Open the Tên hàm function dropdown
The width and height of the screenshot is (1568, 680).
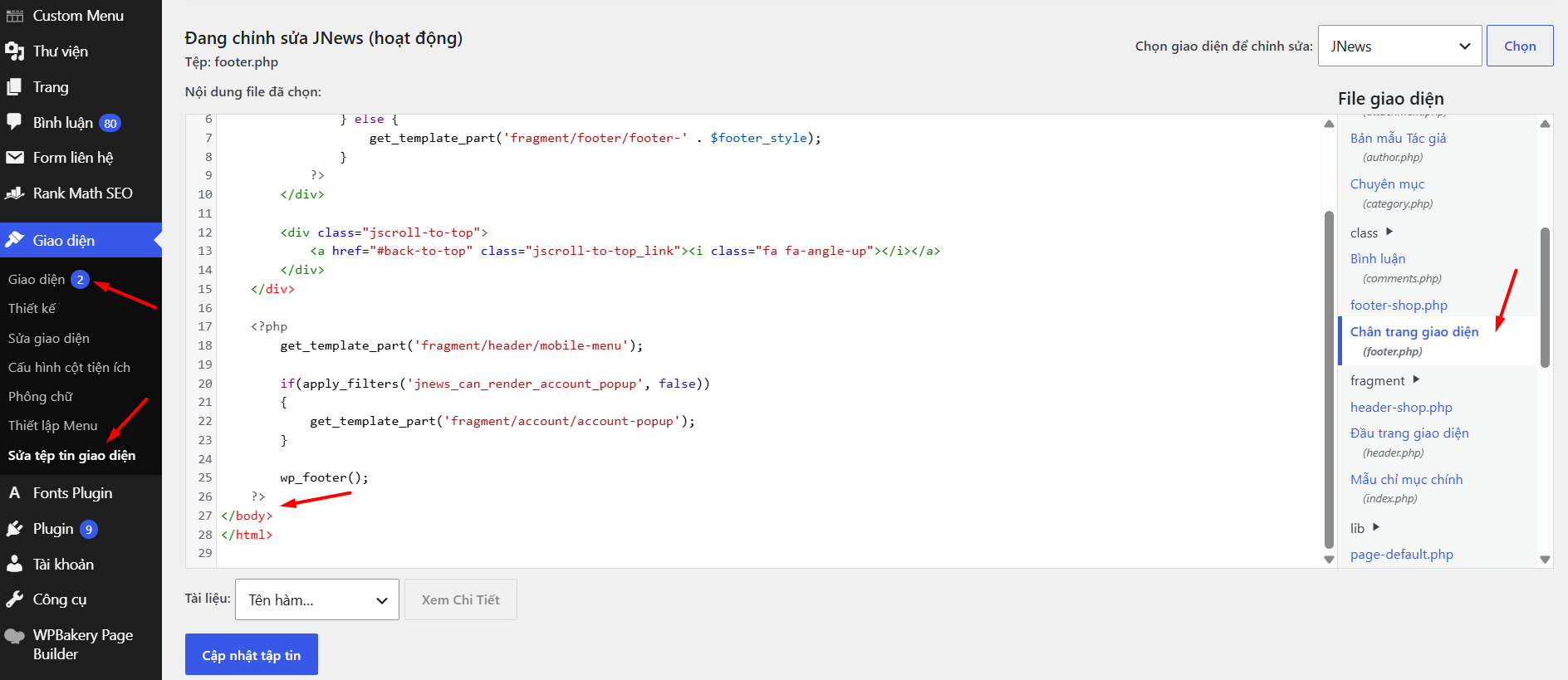pos(317,599)
